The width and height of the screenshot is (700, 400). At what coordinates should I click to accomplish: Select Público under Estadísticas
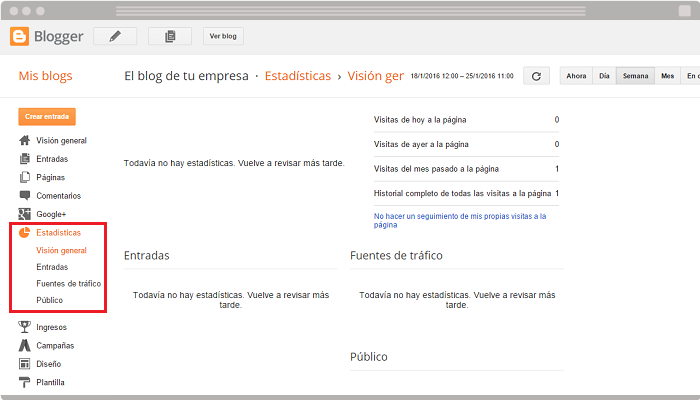click(50, 300)
